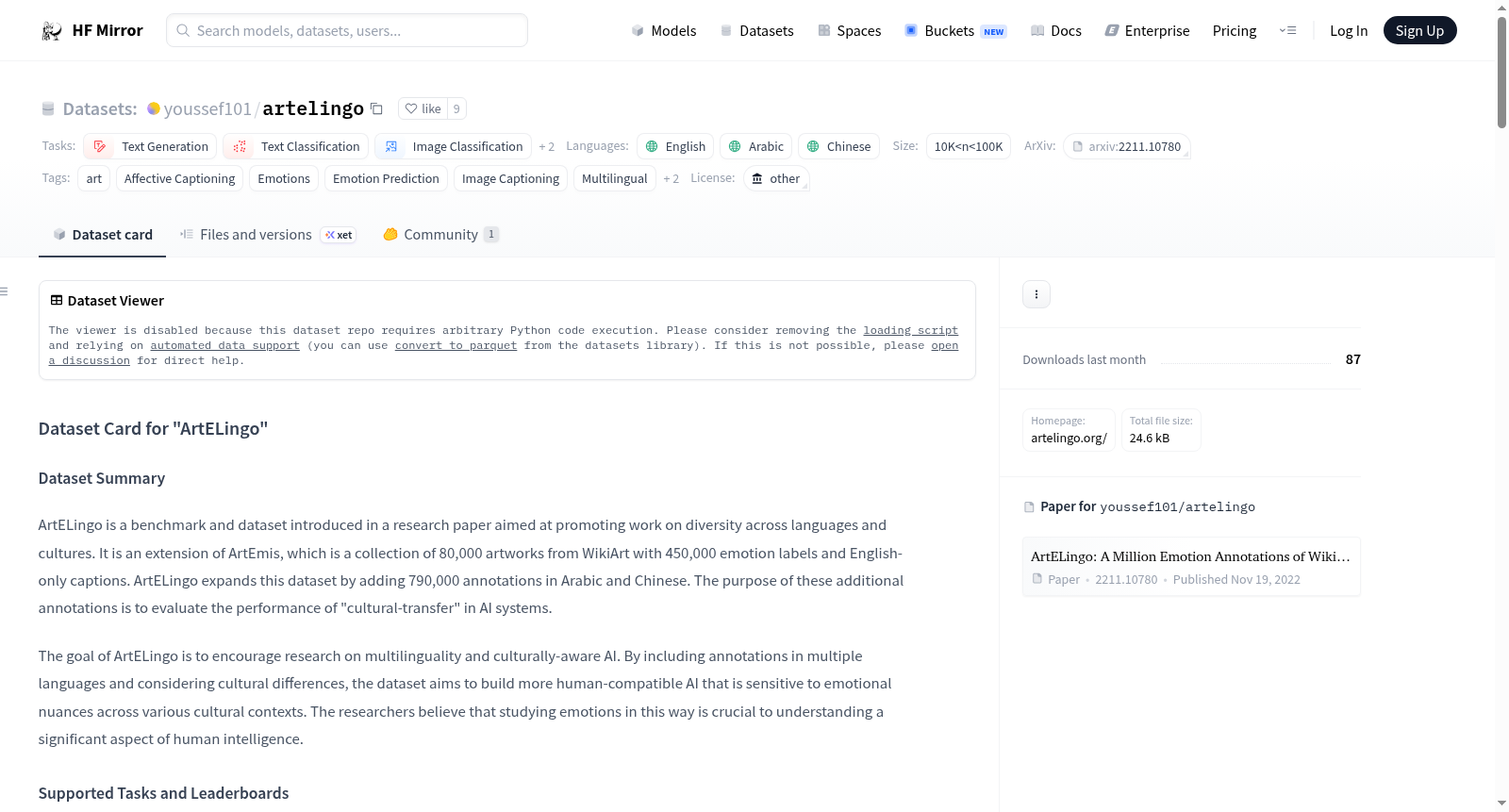Click the license icon beside other
1509x812 pixels.
click(x=757, y=178)
